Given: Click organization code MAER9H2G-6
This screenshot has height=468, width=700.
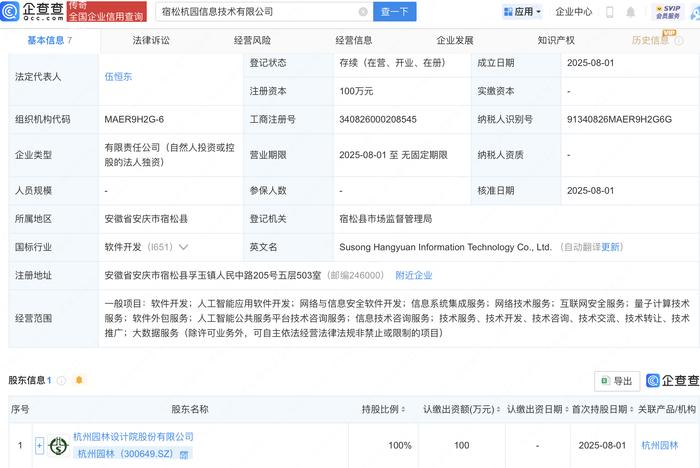Looking at the screenshot, I should [x=134, y=120].
